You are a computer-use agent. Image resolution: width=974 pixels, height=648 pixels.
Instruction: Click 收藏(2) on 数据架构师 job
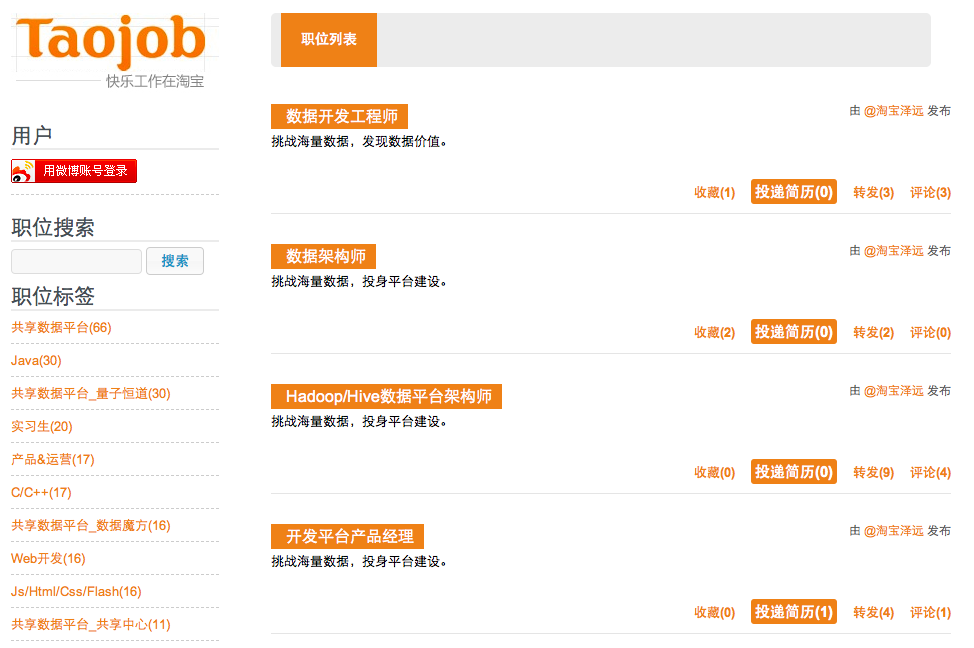coord(714,332)
